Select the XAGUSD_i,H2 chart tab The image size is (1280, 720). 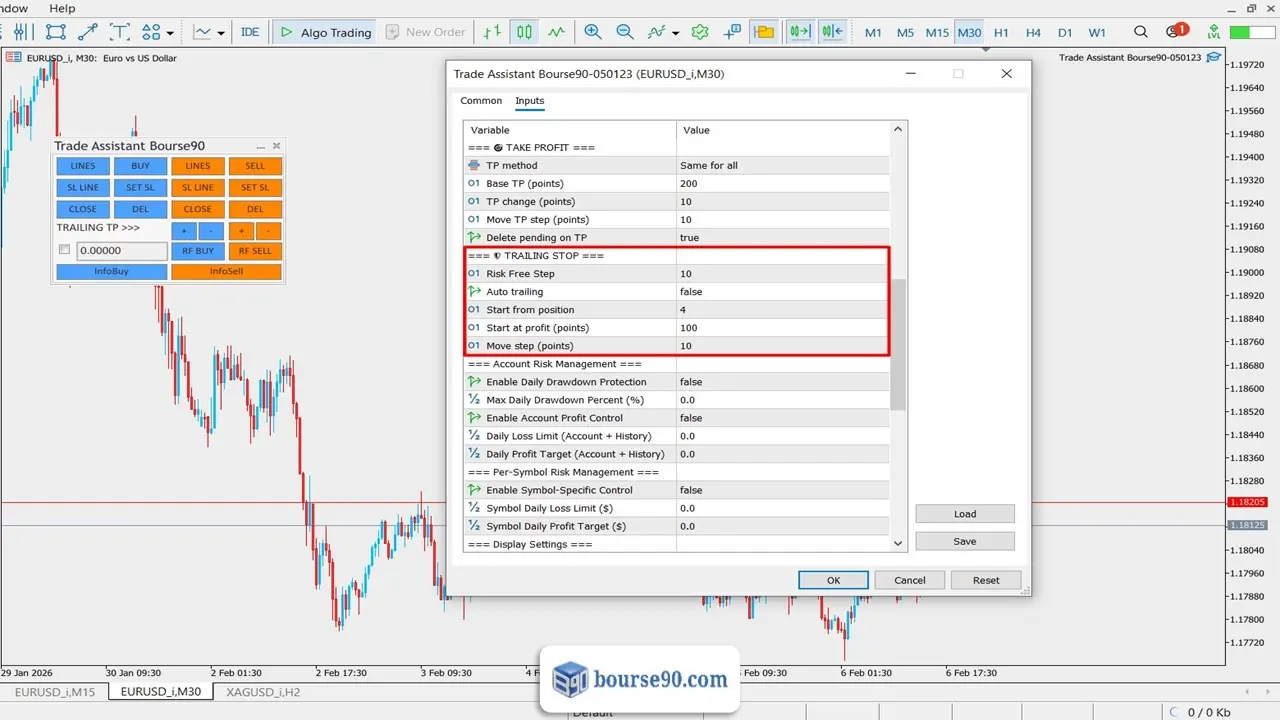(263, 691)
